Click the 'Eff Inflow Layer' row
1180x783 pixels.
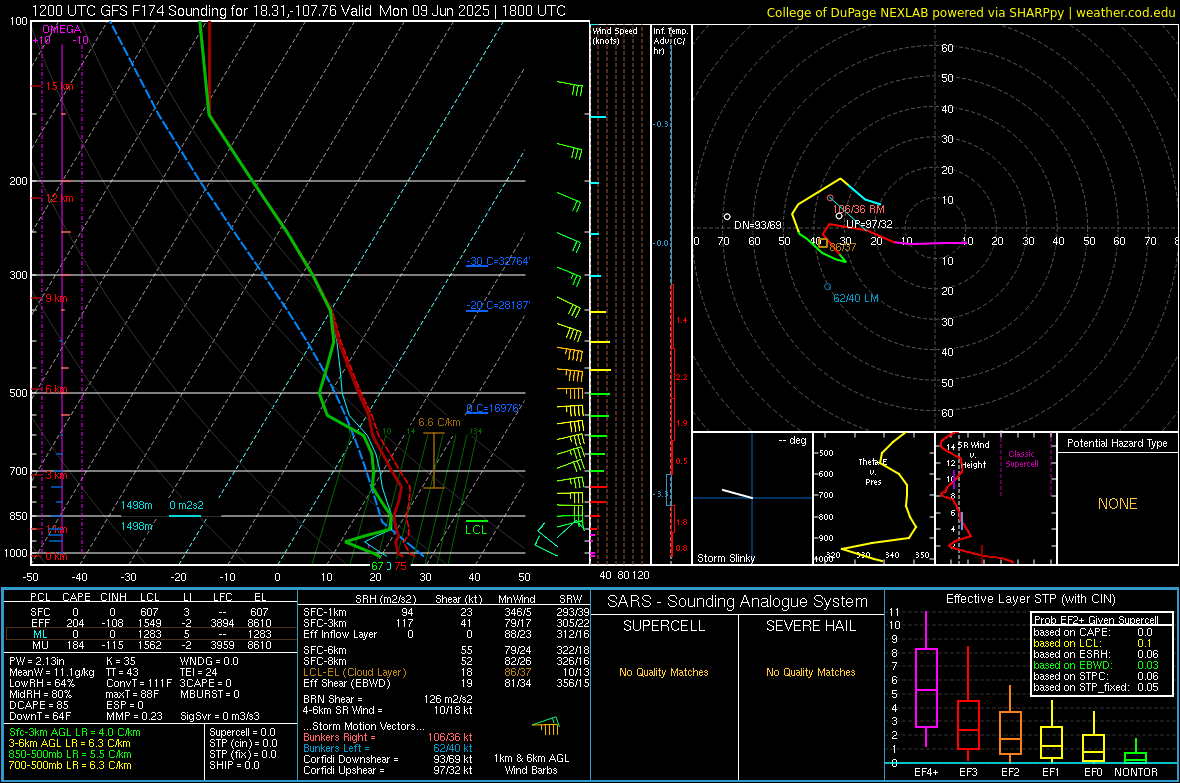click(446, 634)
